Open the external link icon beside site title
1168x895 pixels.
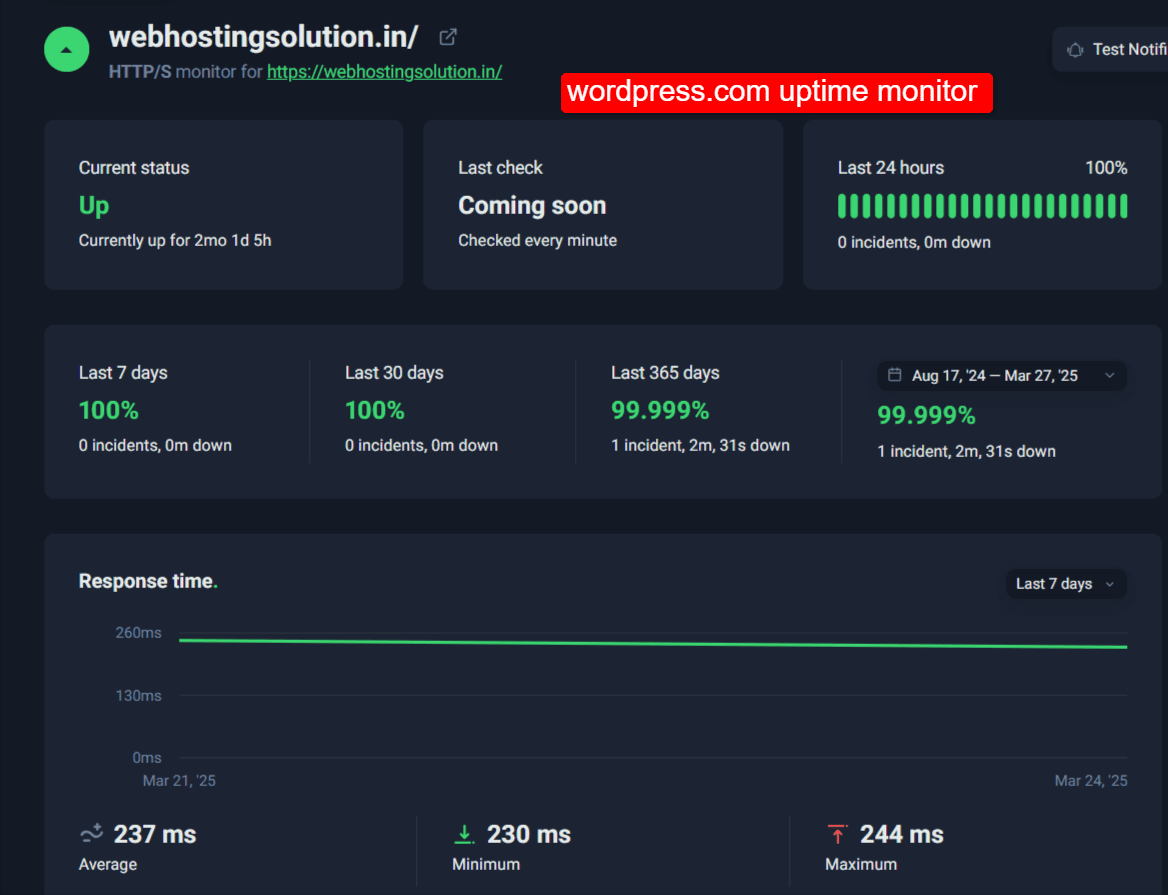point(448,37)
